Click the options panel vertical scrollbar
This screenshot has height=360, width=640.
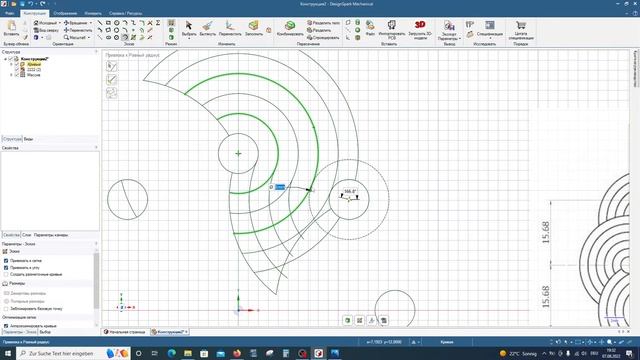click(x=96, y=281)
